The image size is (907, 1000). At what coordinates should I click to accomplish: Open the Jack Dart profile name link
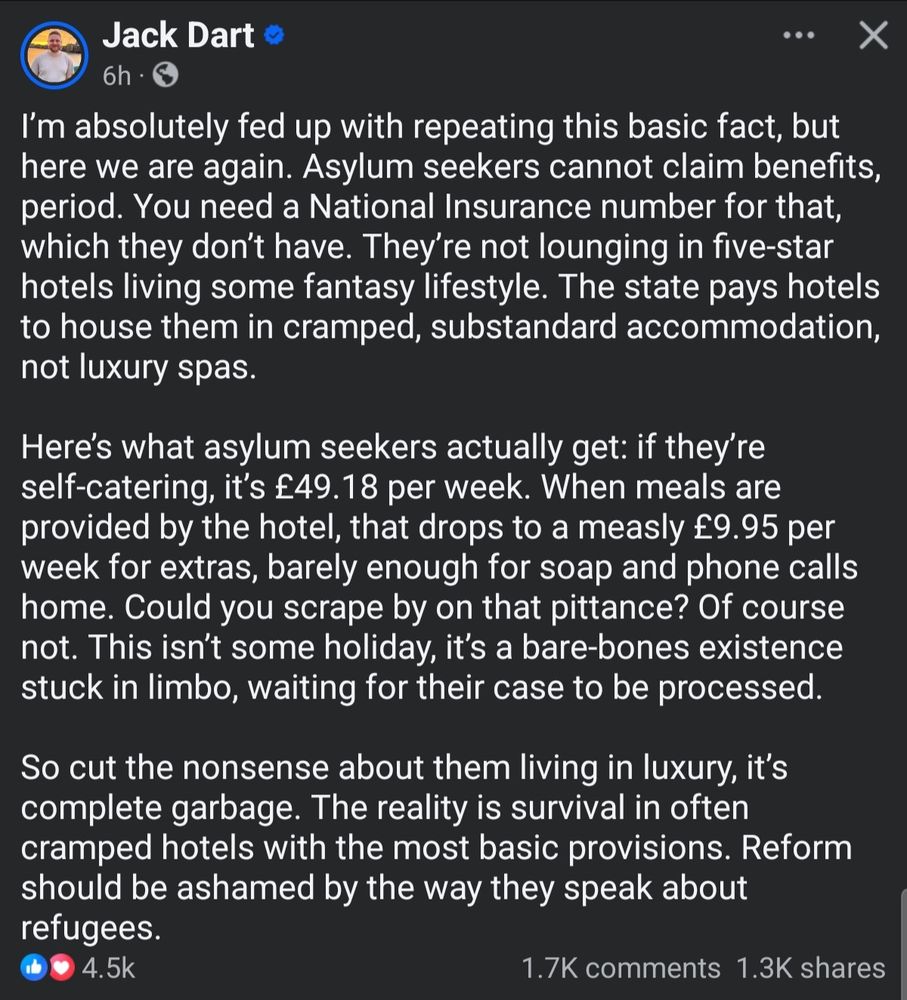point(178,35)
